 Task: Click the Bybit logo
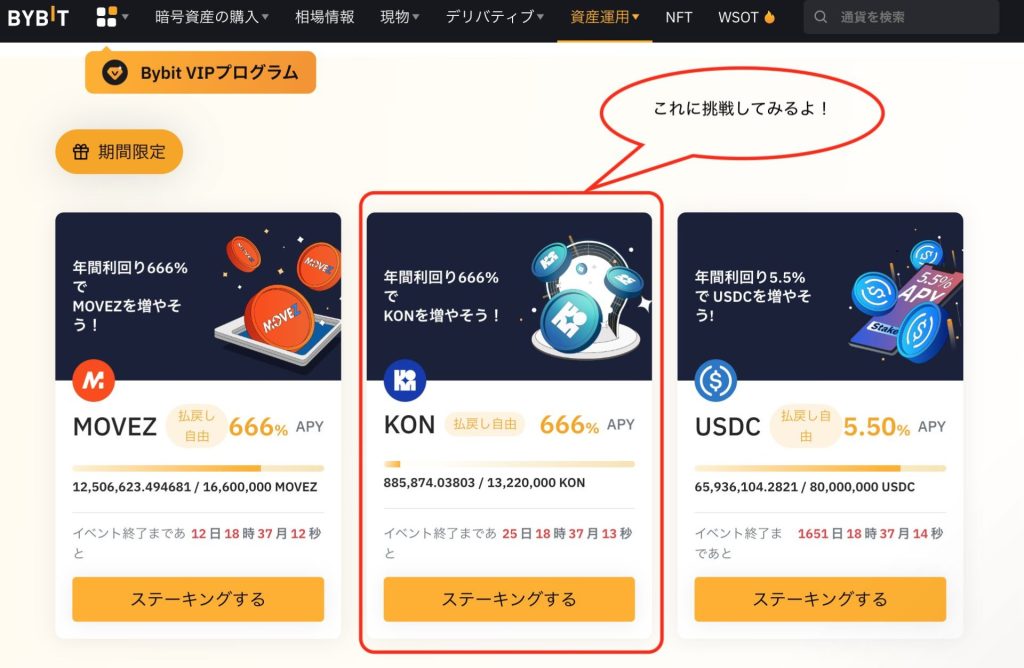tap(38, 16)
